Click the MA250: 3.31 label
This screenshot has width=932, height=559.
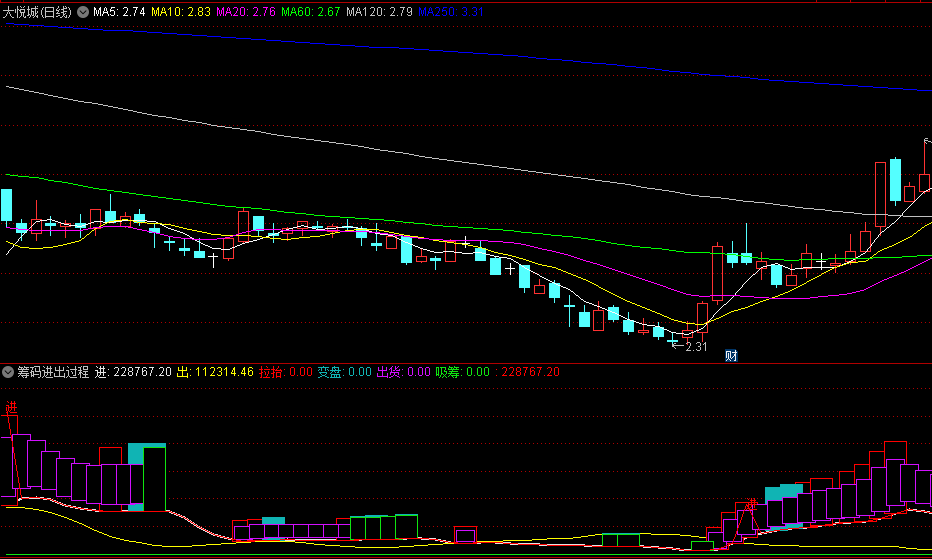point(451,12)
